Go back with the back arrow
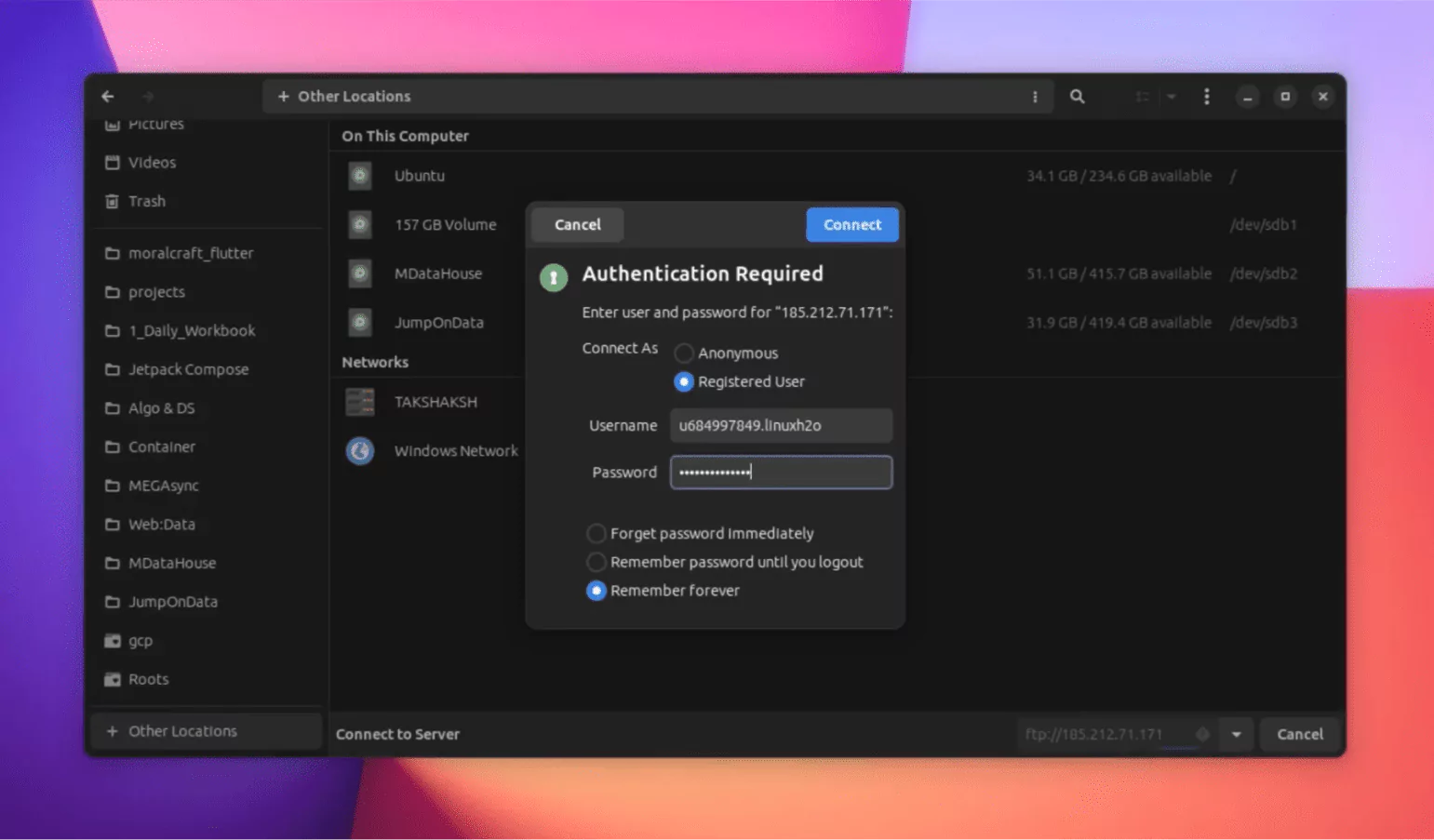The height and width of the screenshot is (840, 1434). pos(108,96)
